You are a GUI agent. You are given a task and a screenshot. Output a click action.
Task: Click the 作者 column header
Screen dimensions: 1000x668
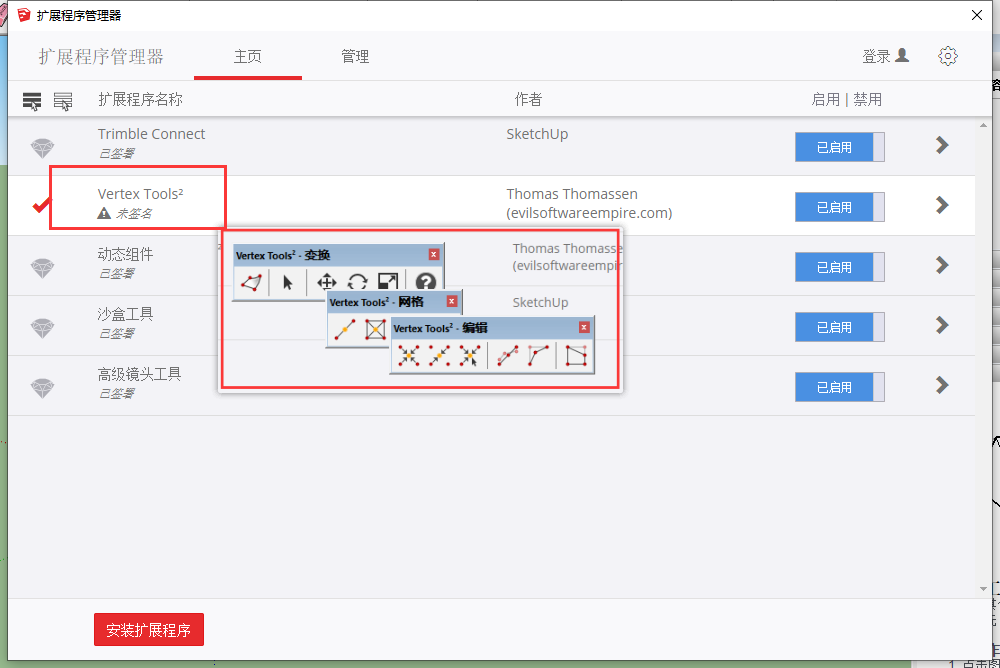tap(528, 100)
